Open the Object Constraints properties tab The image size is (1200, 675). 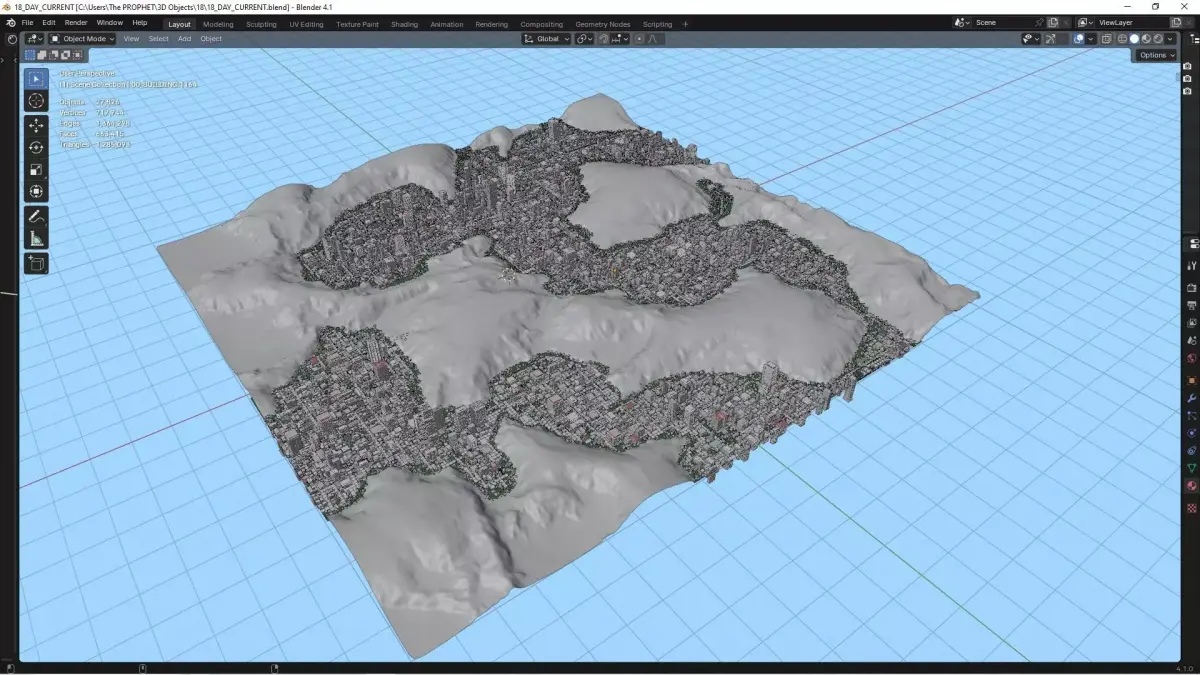[x=1192, y=450]
